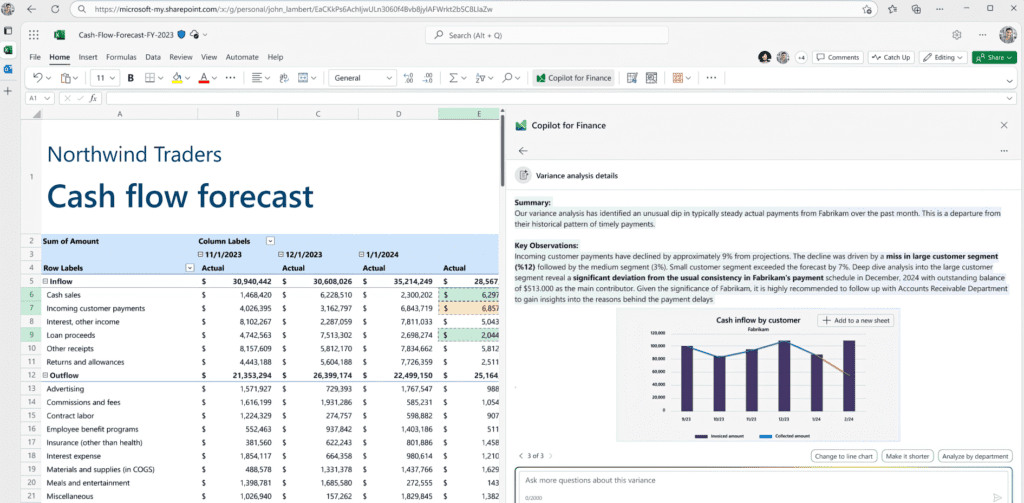Switch to the Insert tab
The image size is (1024, 503).
(88, 57)
